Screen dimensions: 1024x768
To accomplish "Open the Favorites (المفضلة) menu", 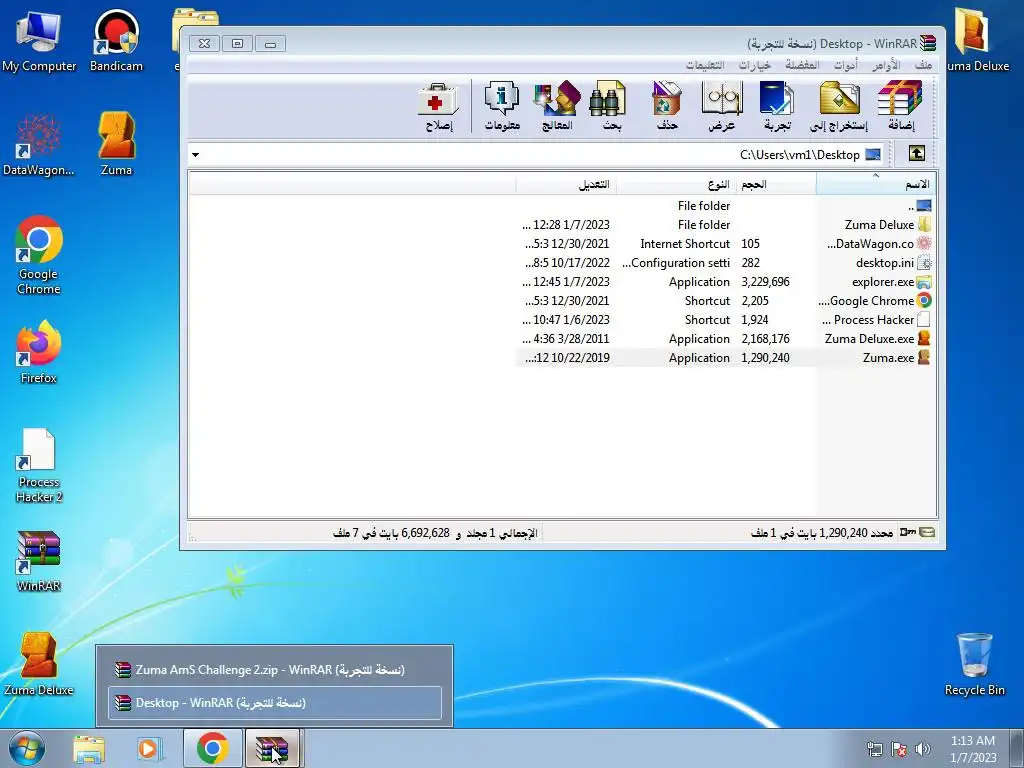I will (802, 65).
